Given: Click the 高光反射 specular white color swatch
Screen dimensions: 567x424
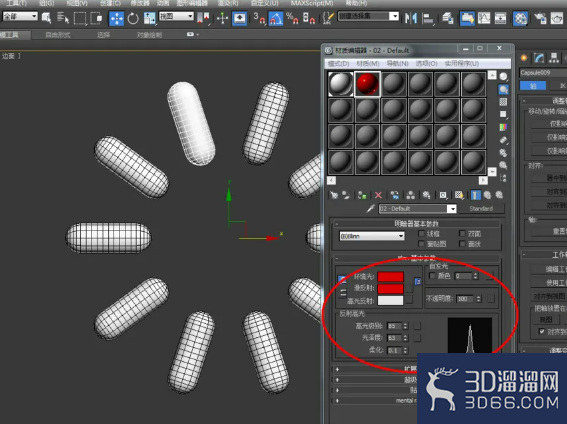Looking at the screenshot, I should (x=391, y=300).
